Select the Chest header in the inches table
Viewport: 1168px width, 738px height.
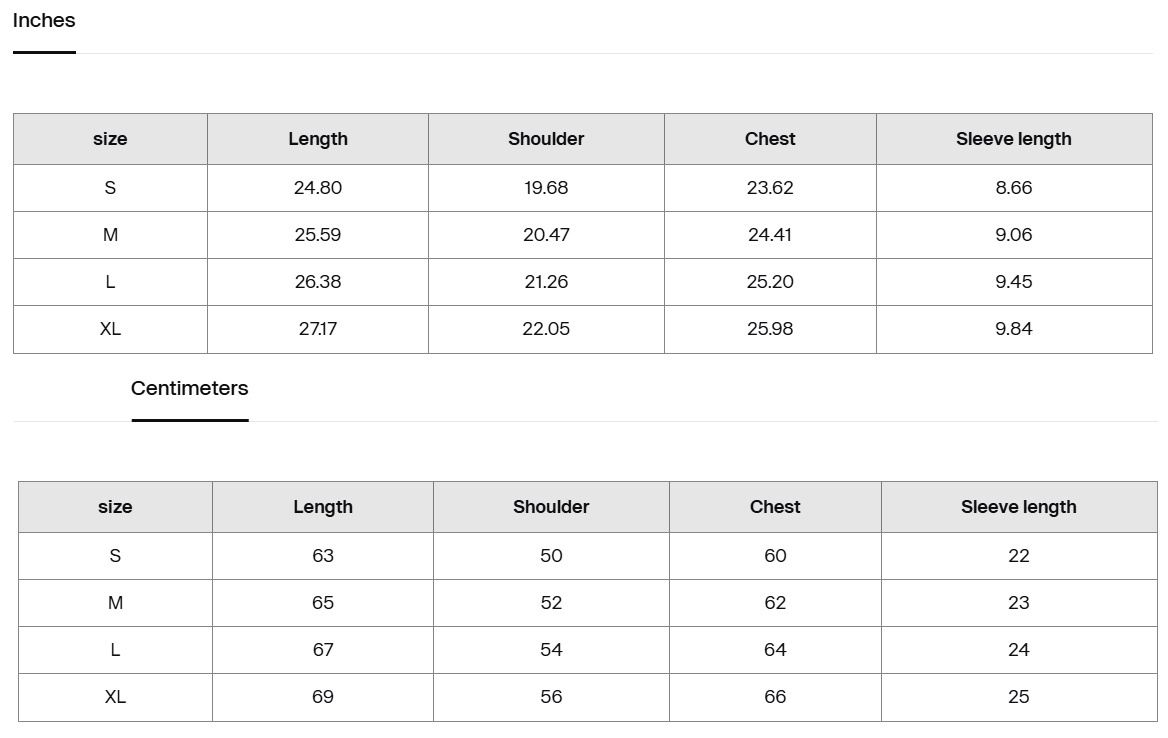pos(770,139)
